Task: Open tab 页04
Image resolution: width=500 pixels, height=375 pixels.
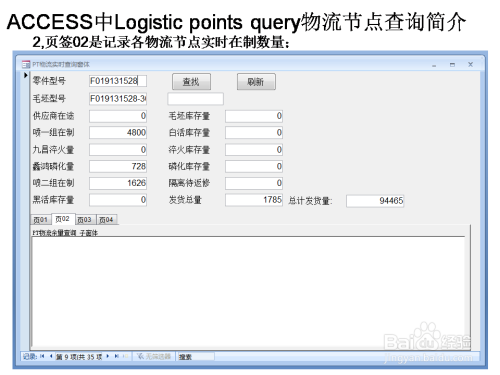Action: point(106,220)
